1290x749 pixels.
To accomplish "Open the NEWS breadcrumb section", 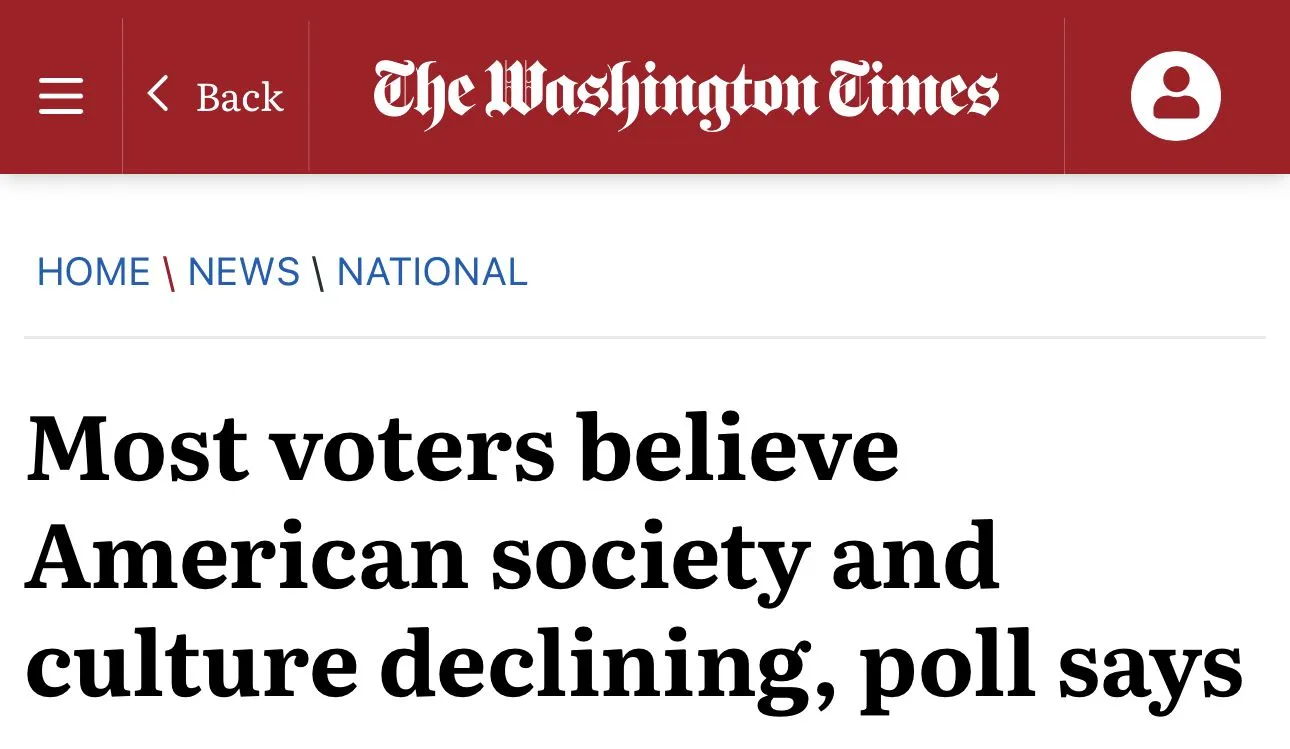I will click(244, 272).
